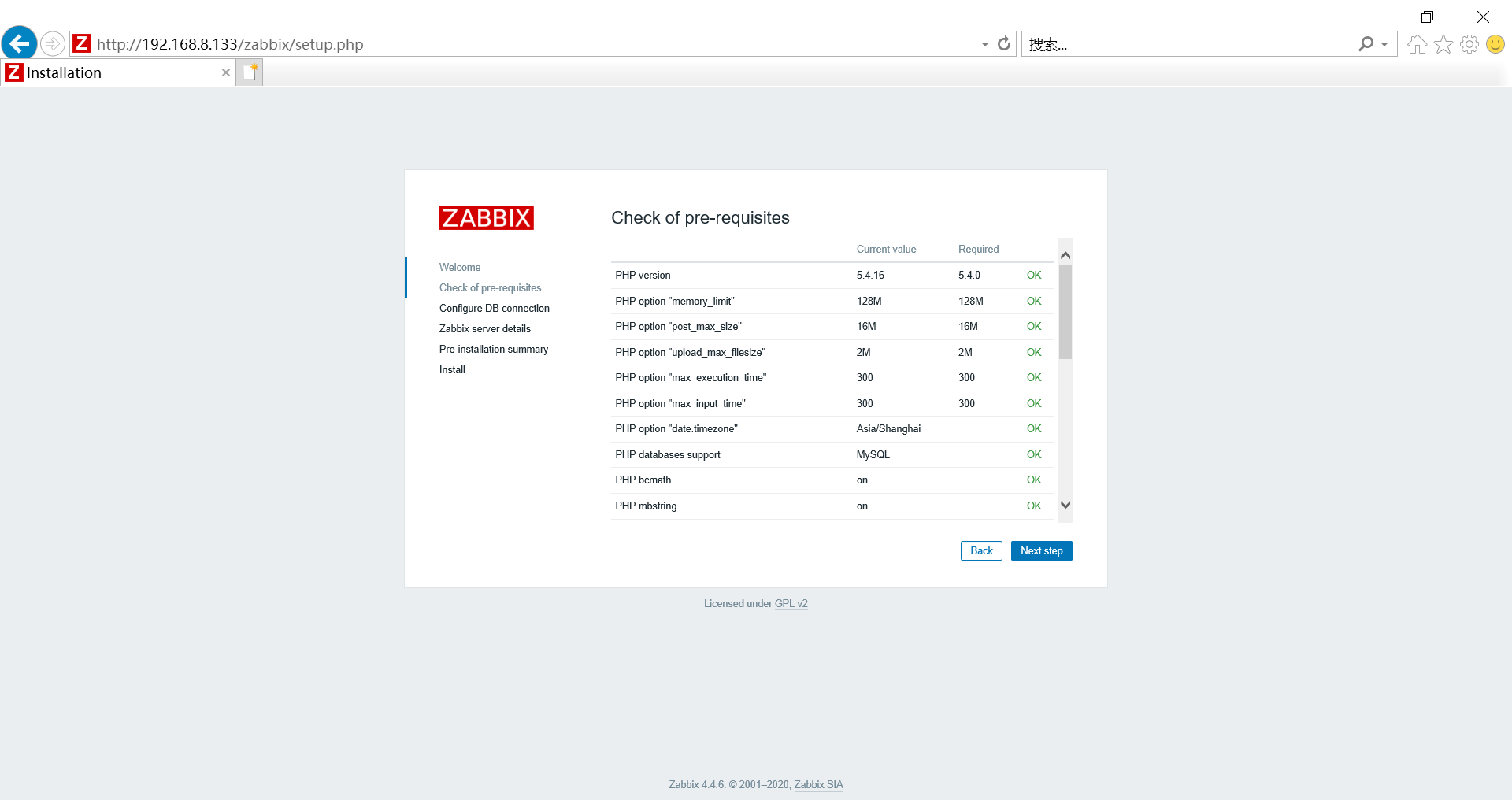Open the GPL v2 license link
This screenshot has width=1512, height=800.
791,604
